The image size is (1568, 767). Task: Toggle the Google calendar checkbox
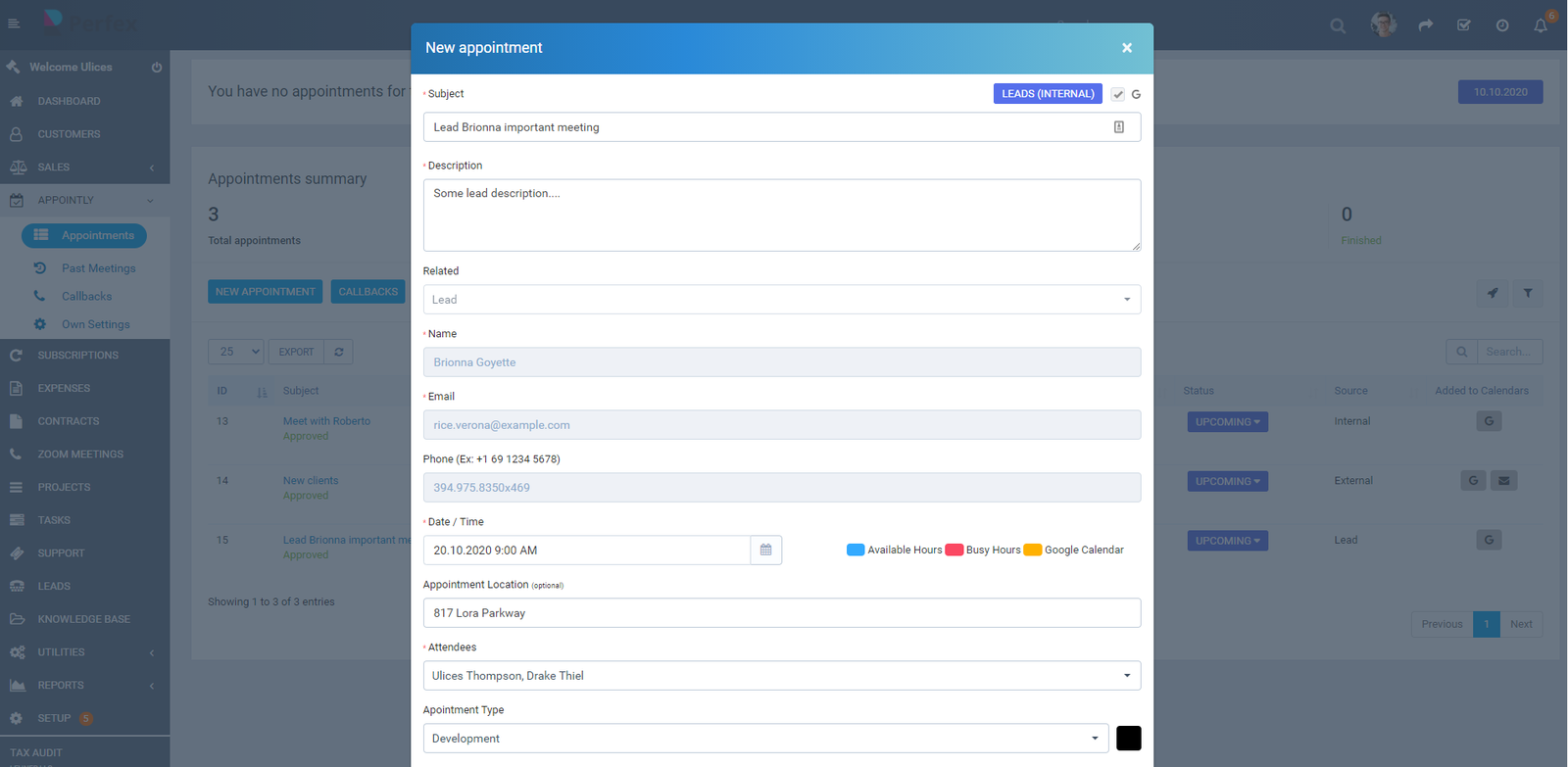1118,94
